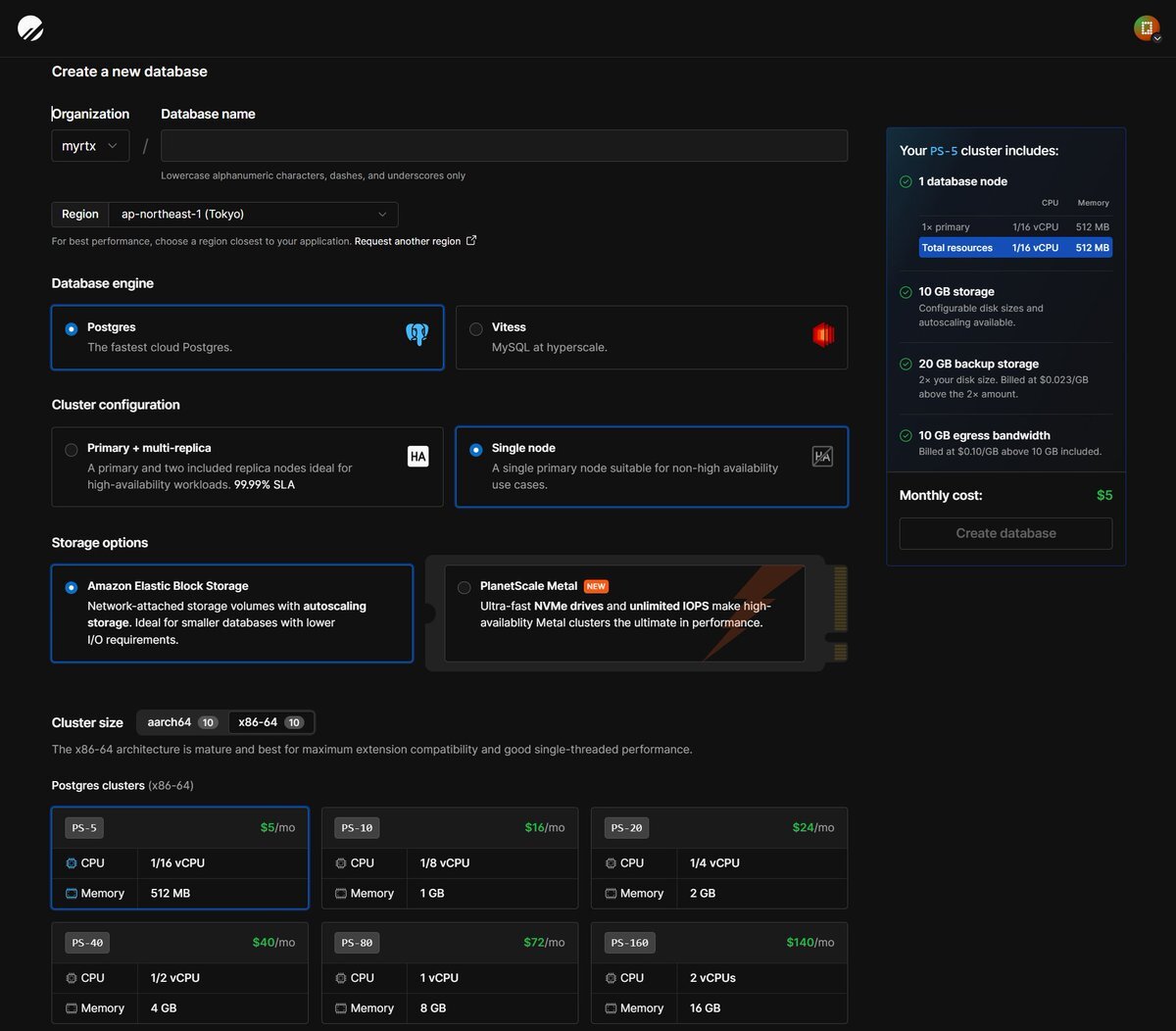Open the user avatar account menu
Image resolution: width=1176 pixels, height=1031 pixels.
click(x=1146, y=28)
